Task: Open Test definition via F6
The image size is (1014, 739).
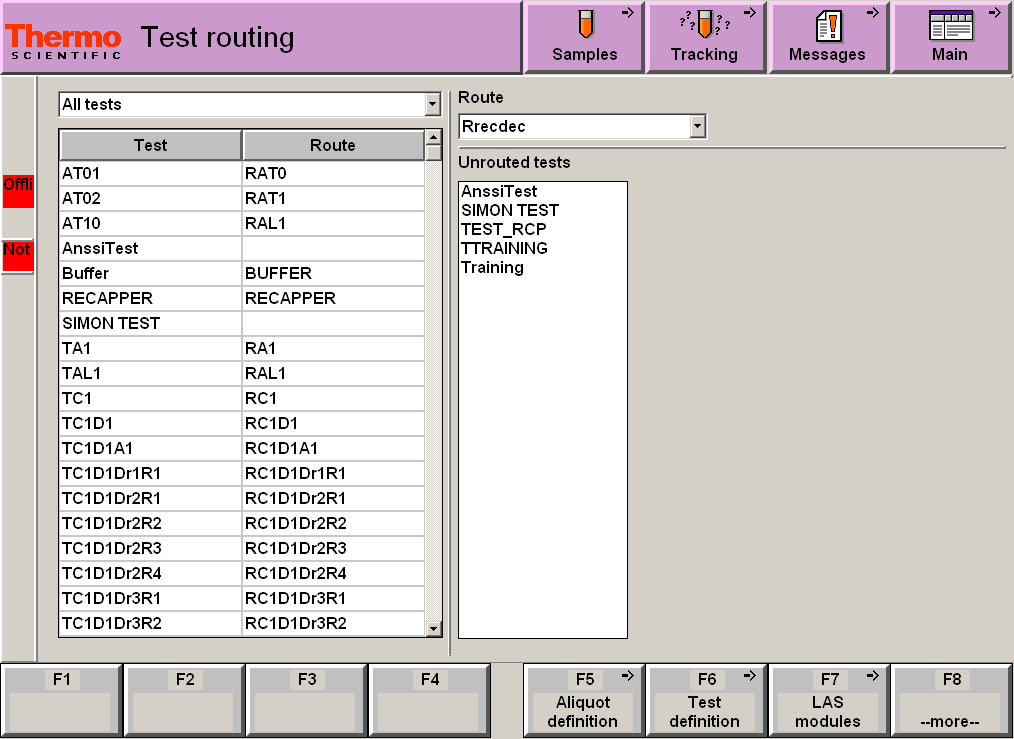Action: pyautogui.click(x=706, y=699)
